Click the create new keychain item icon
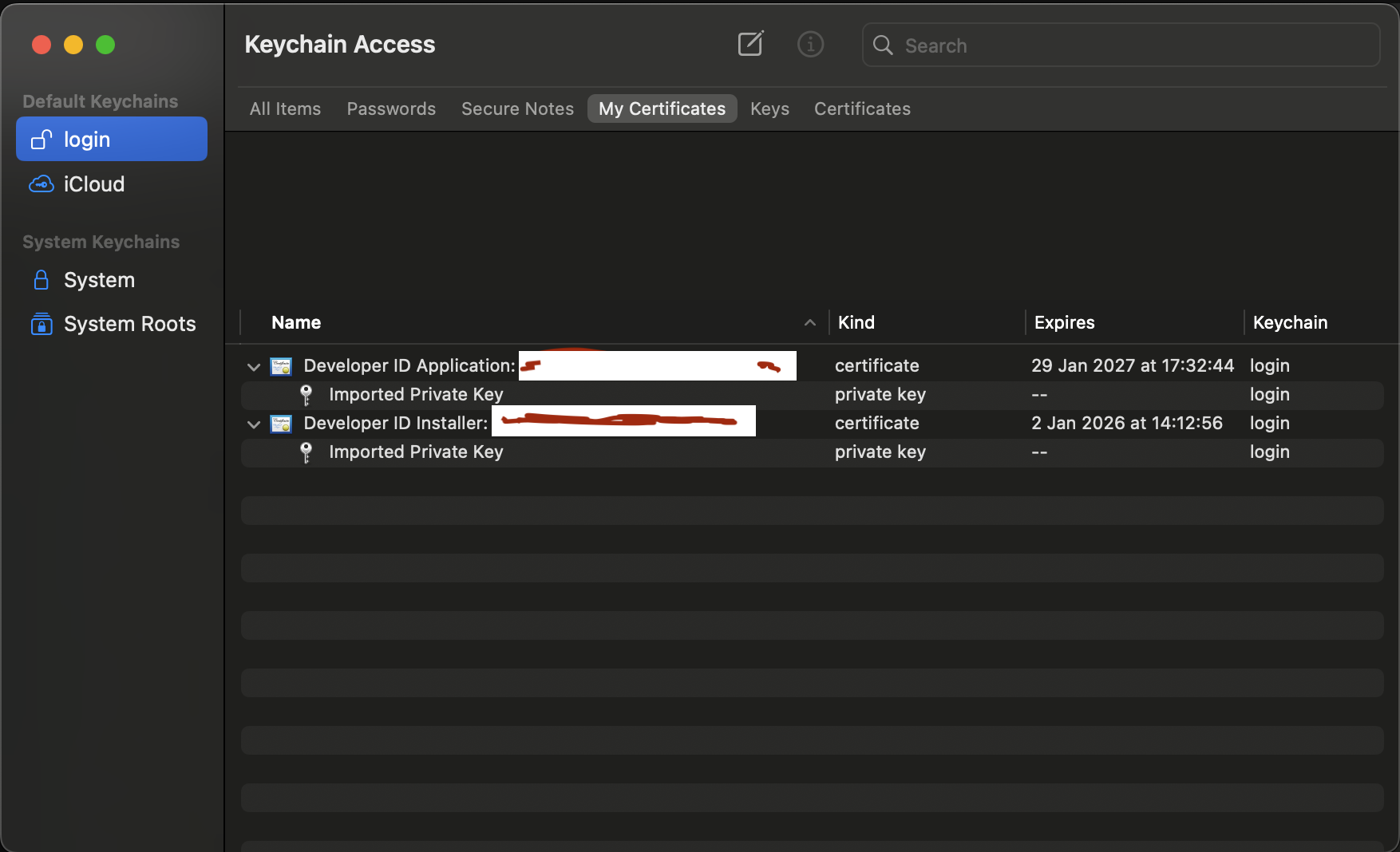This screenshot has height=852, width=1400. [750, 44]
